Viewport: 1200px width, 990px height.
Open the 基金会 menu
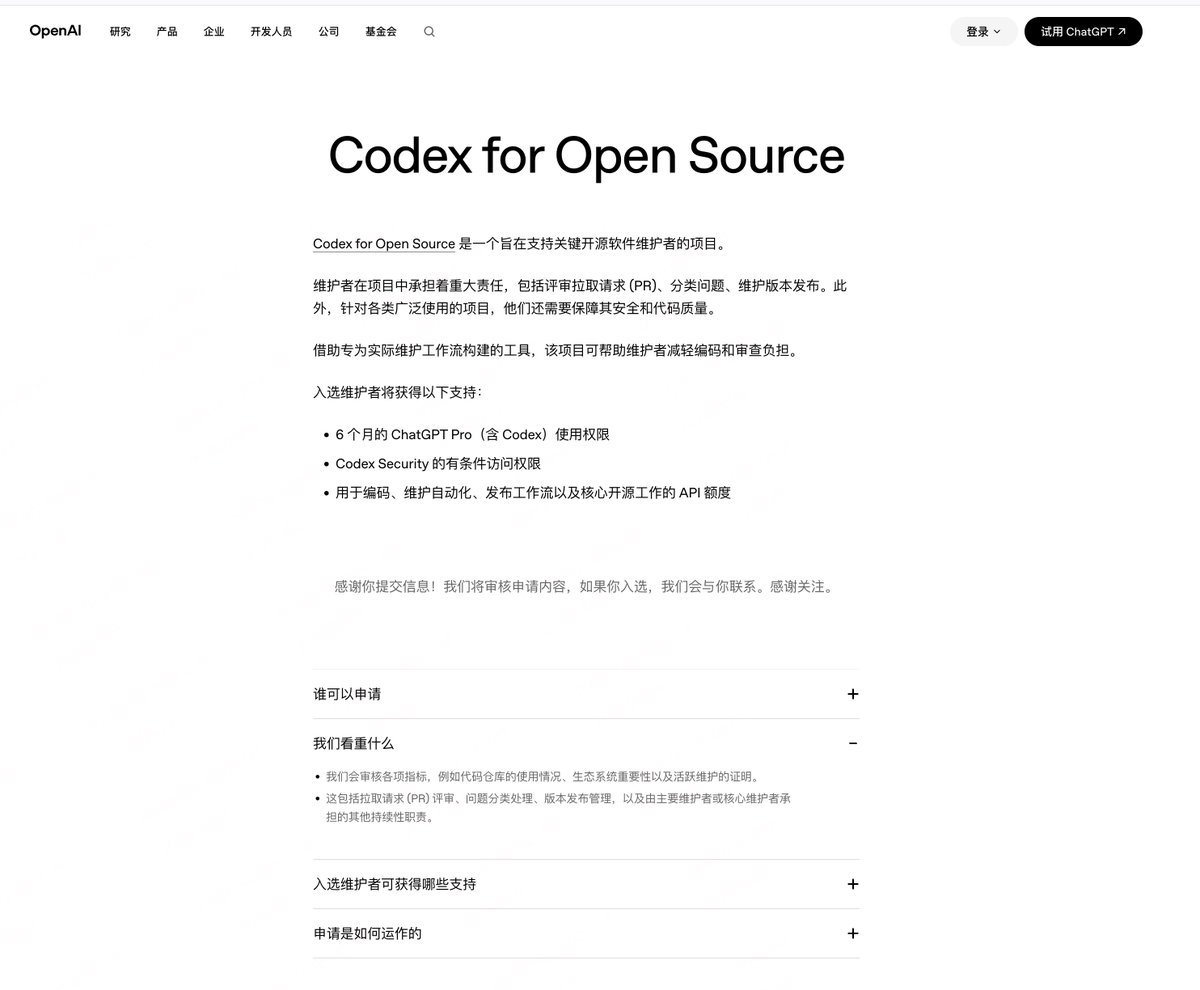click(x=381, y=32)
